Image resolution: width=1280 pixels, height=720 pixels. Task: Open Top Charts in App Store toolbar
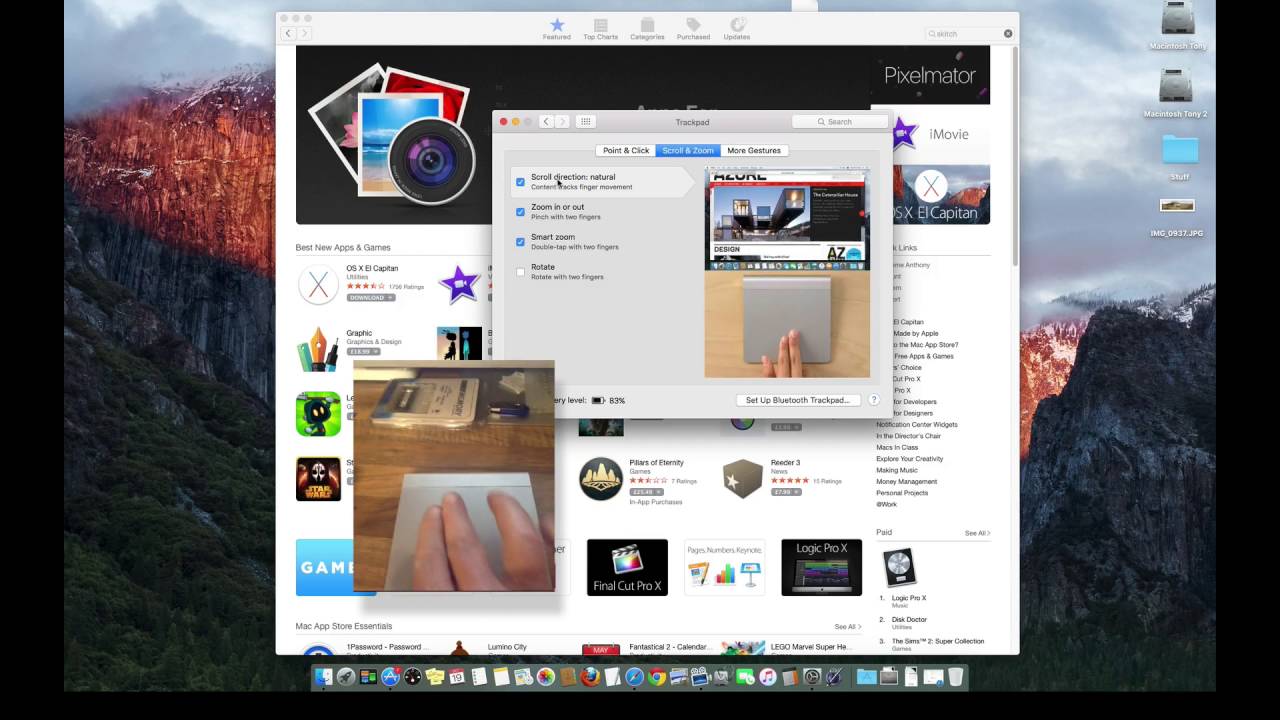[x=600, y=28]
